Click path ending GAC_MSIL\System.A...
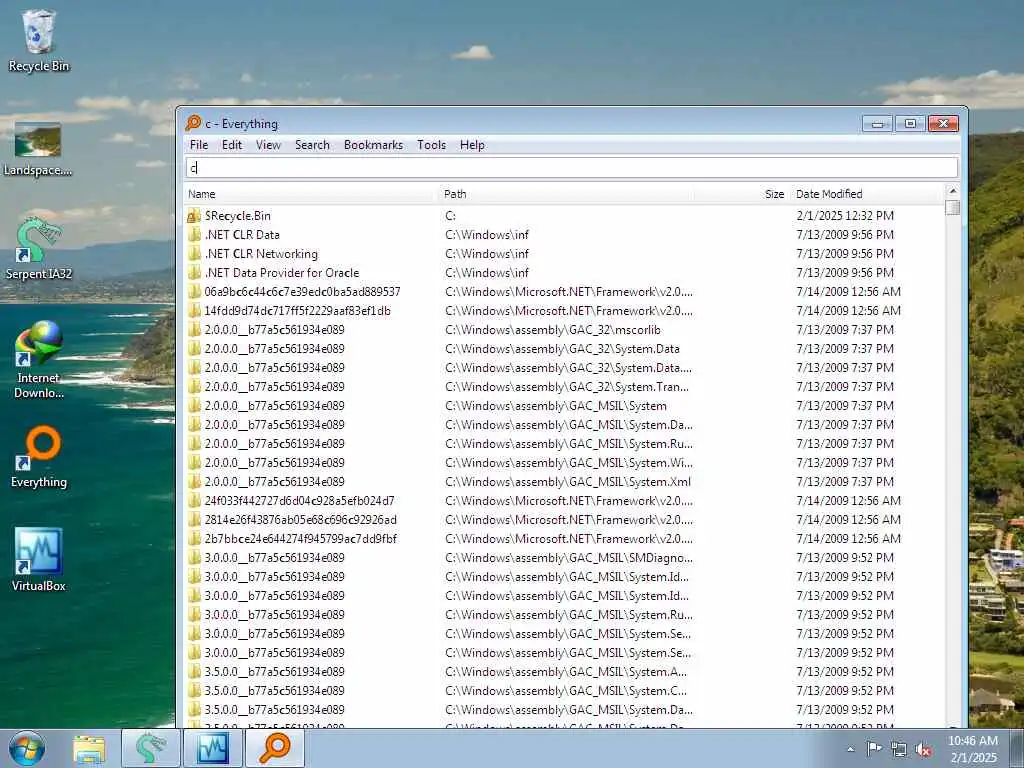Viewport: 1024px width, 768px height. [566, 671]
